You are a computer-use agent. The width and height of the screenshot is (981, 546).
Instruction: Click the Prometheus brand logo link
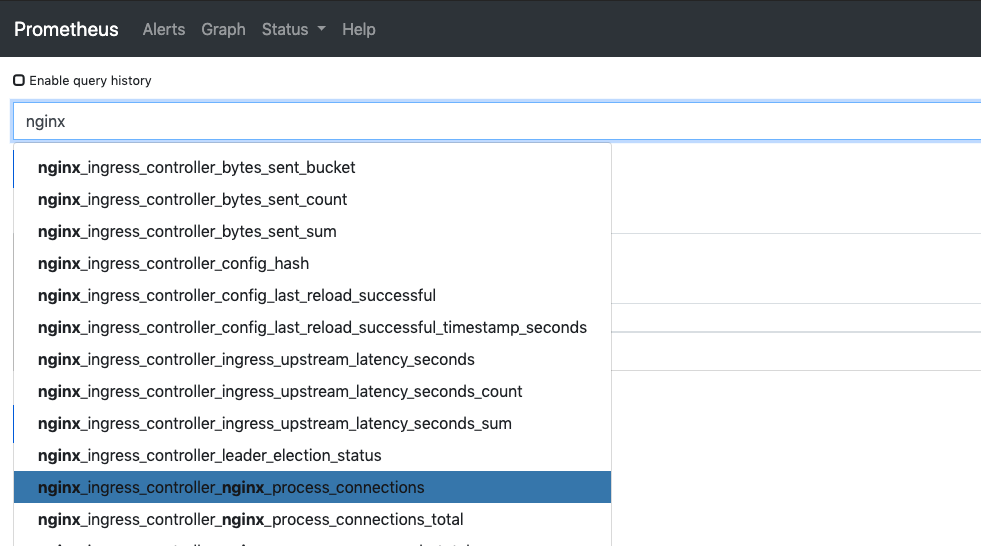[66, 29]
